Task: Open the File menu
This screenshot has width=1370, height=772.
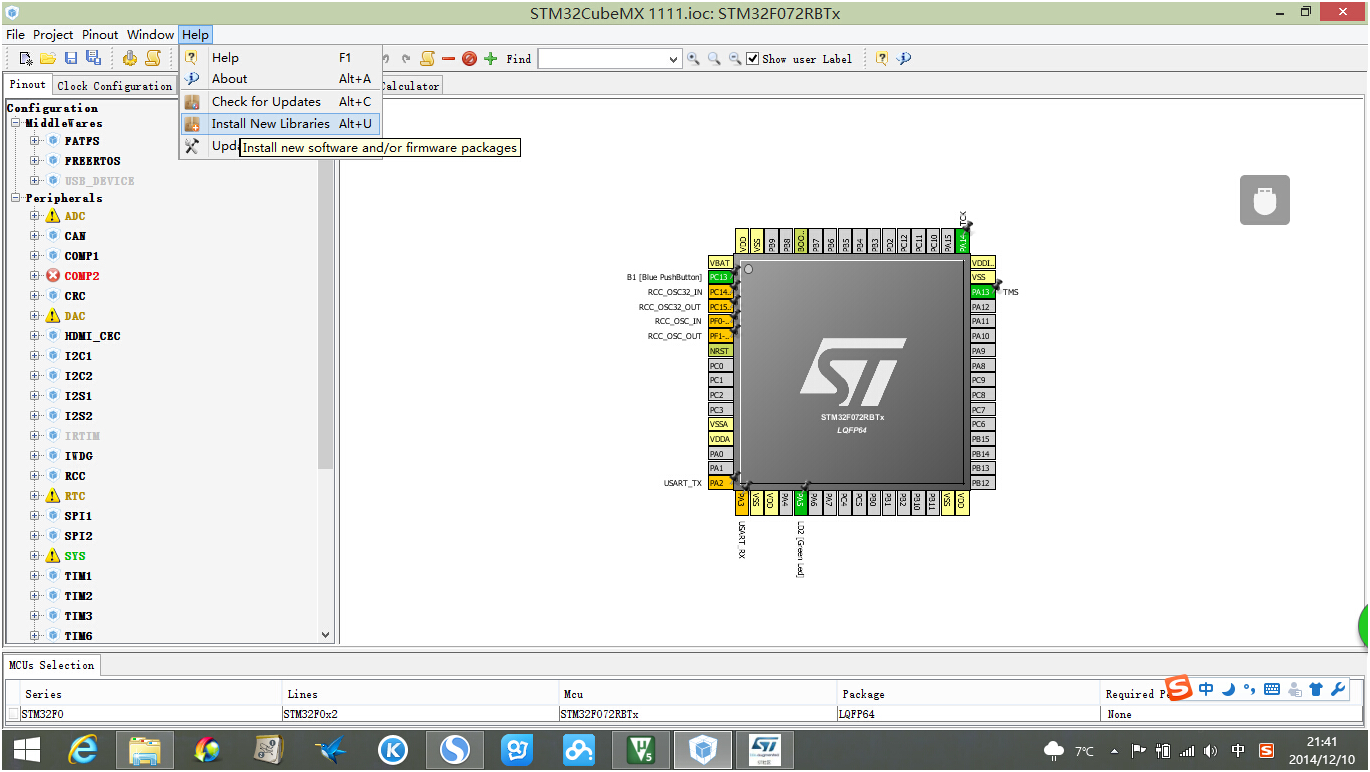Action: point(15,35)
